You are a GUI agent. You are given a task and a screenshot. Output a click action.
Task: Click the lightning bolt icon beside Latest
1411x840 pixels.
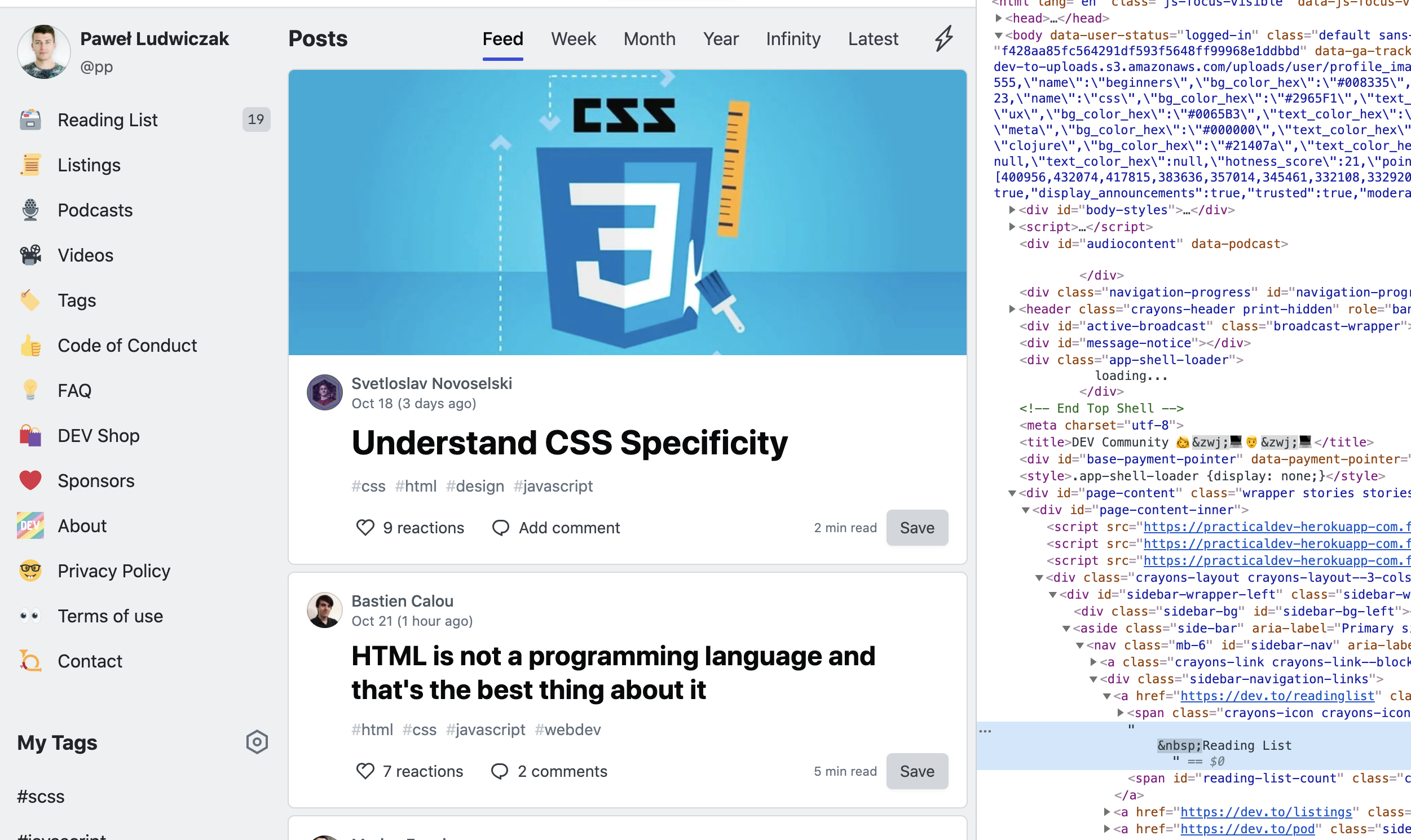coord(944,38)
